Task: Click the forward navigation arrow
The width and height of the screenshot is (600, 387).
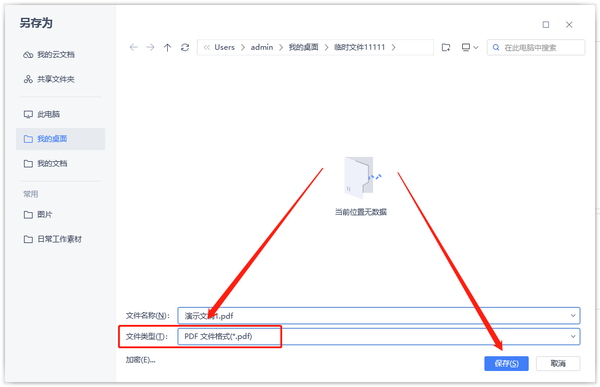Action: (x=150, y=47)
